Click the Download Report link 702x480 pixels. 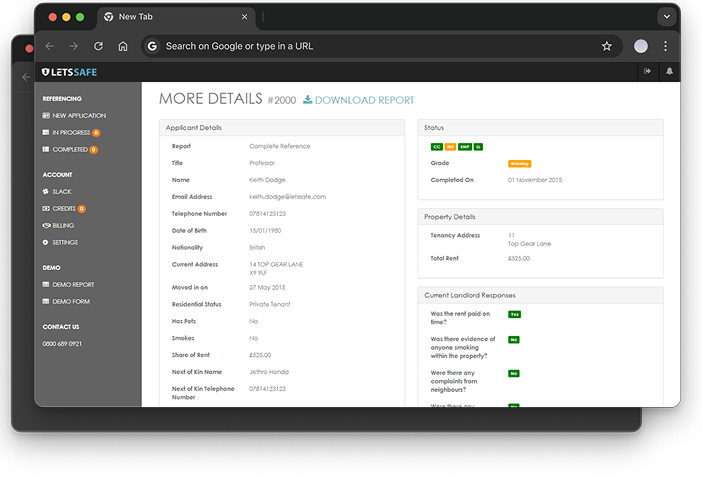click(x=359, y=100)
